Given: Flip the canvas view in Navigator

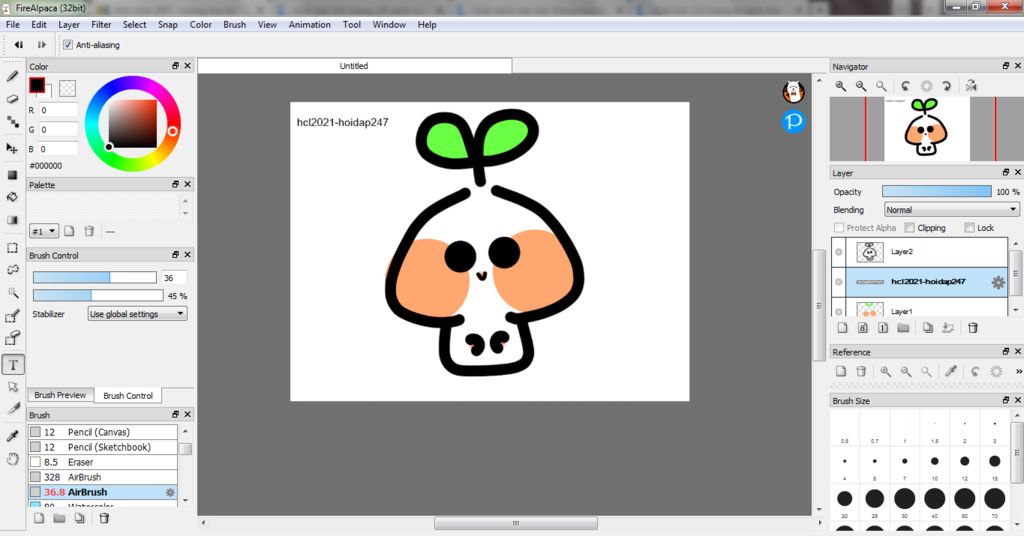Looking at the screenshot, I should [971, 86].
